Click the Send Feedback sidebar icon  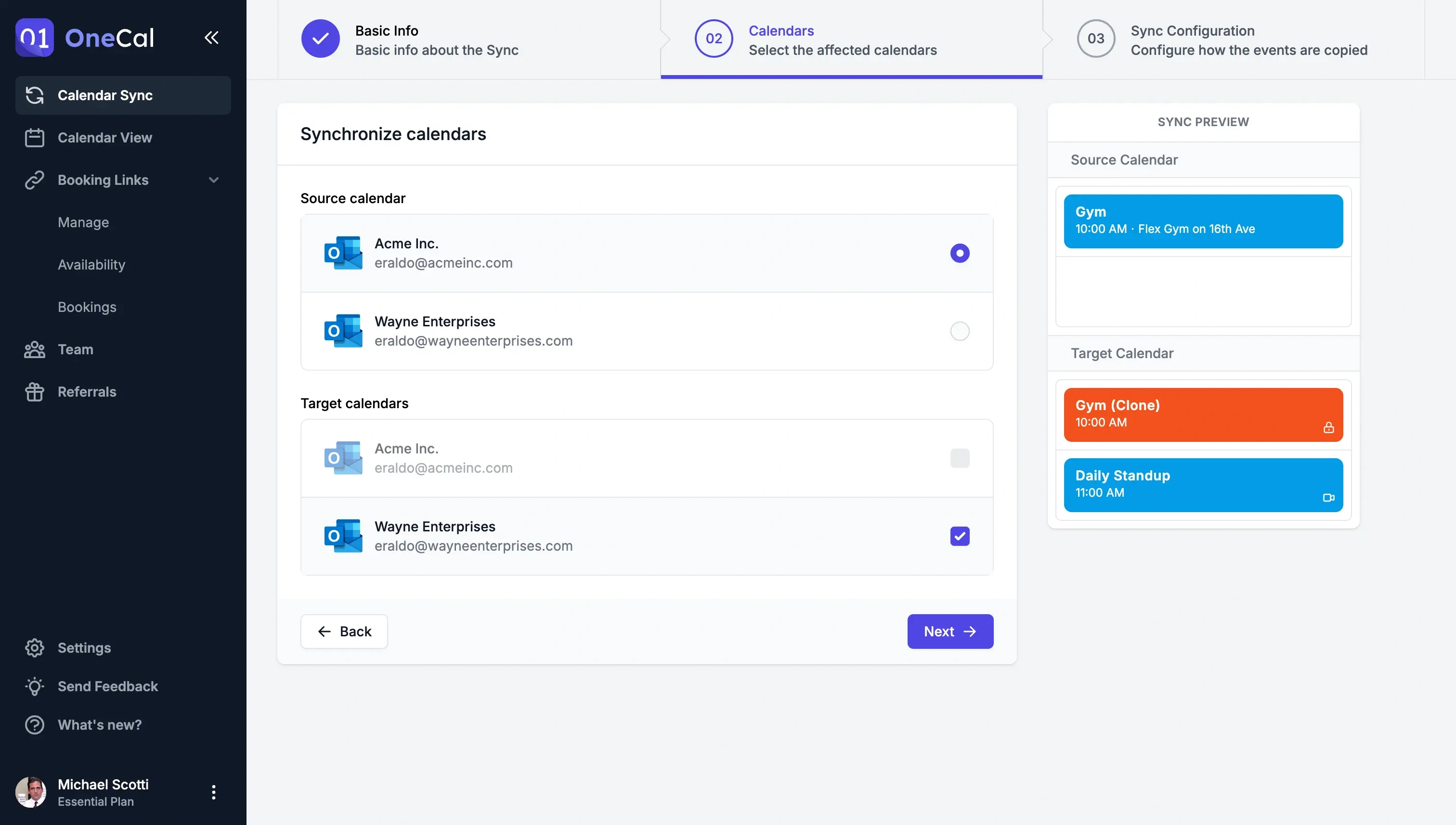click(x=34, y=686)
